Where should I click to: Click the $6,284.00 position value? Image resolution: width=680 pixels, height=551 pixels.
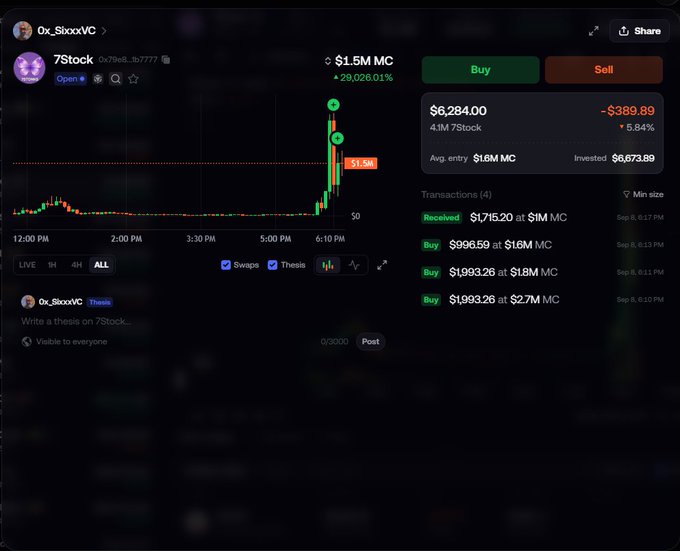[x=458, y=111]
